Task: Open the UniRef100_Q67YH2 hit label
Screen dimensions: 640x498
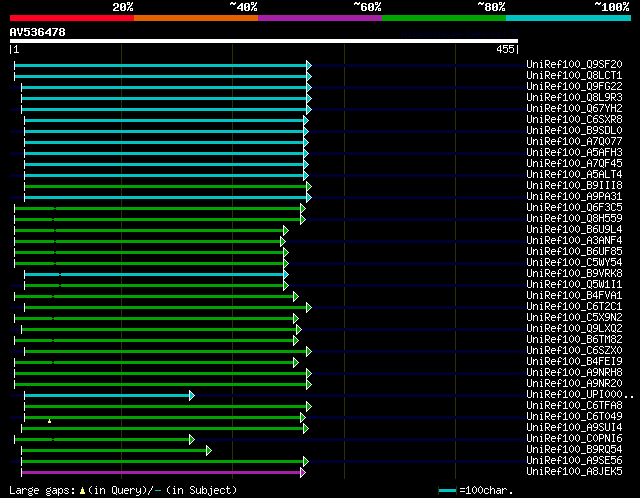Action: click(574, 108)
